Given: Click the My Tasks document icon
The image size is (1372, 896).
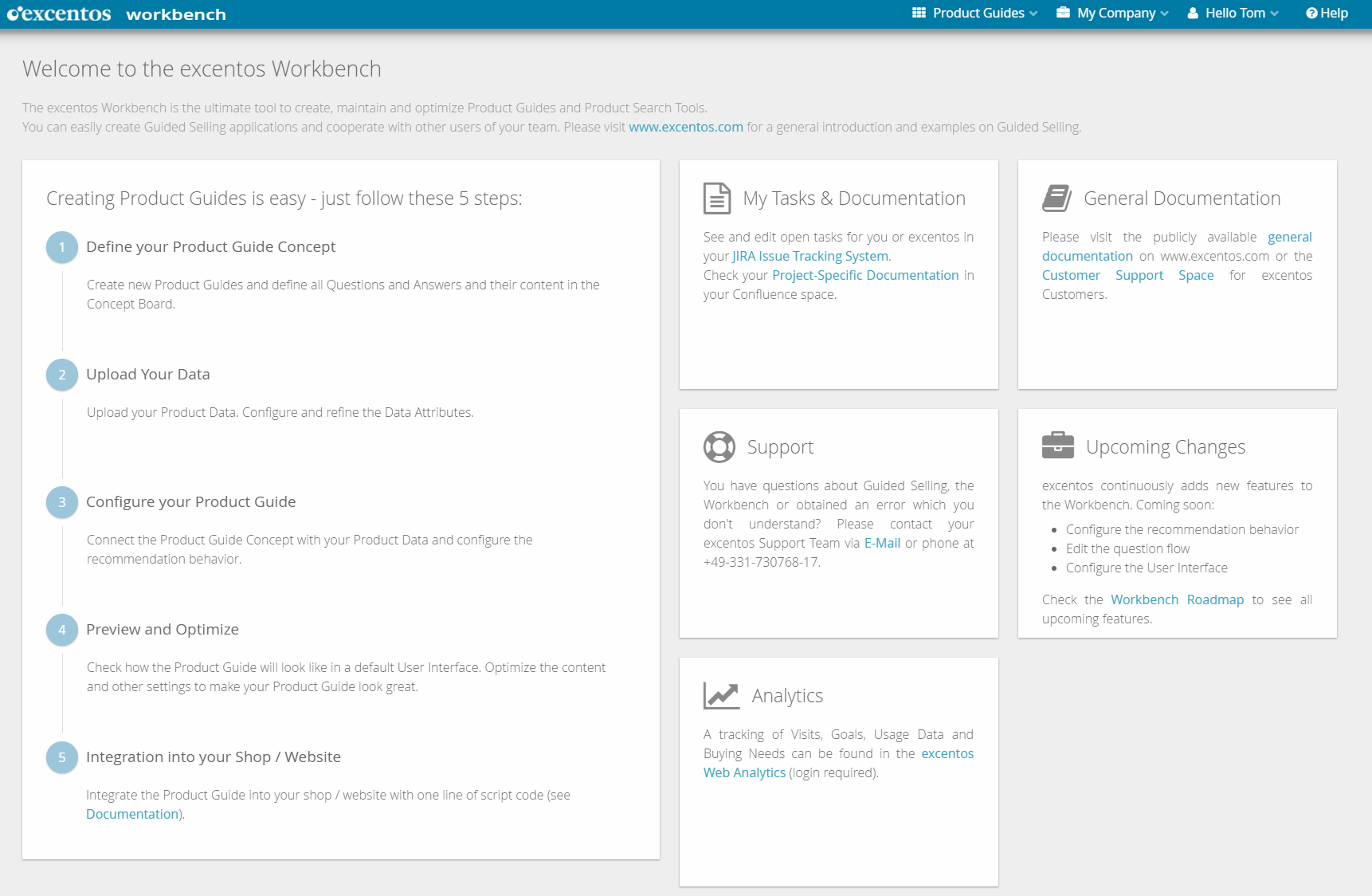Looking at the screenshot, I should pos(717,198).
